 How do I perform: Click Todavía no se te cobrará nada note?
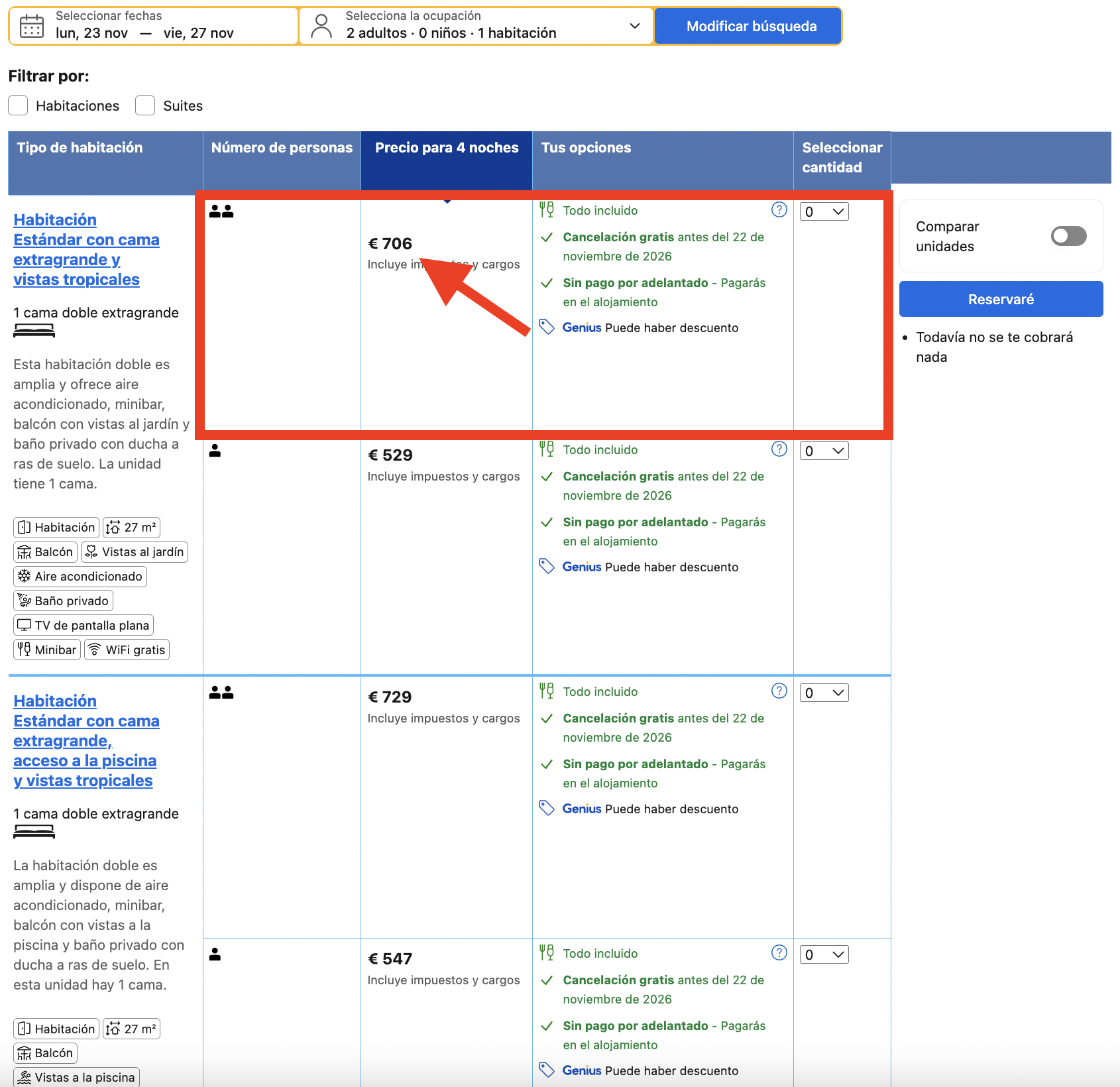(994, 347)
